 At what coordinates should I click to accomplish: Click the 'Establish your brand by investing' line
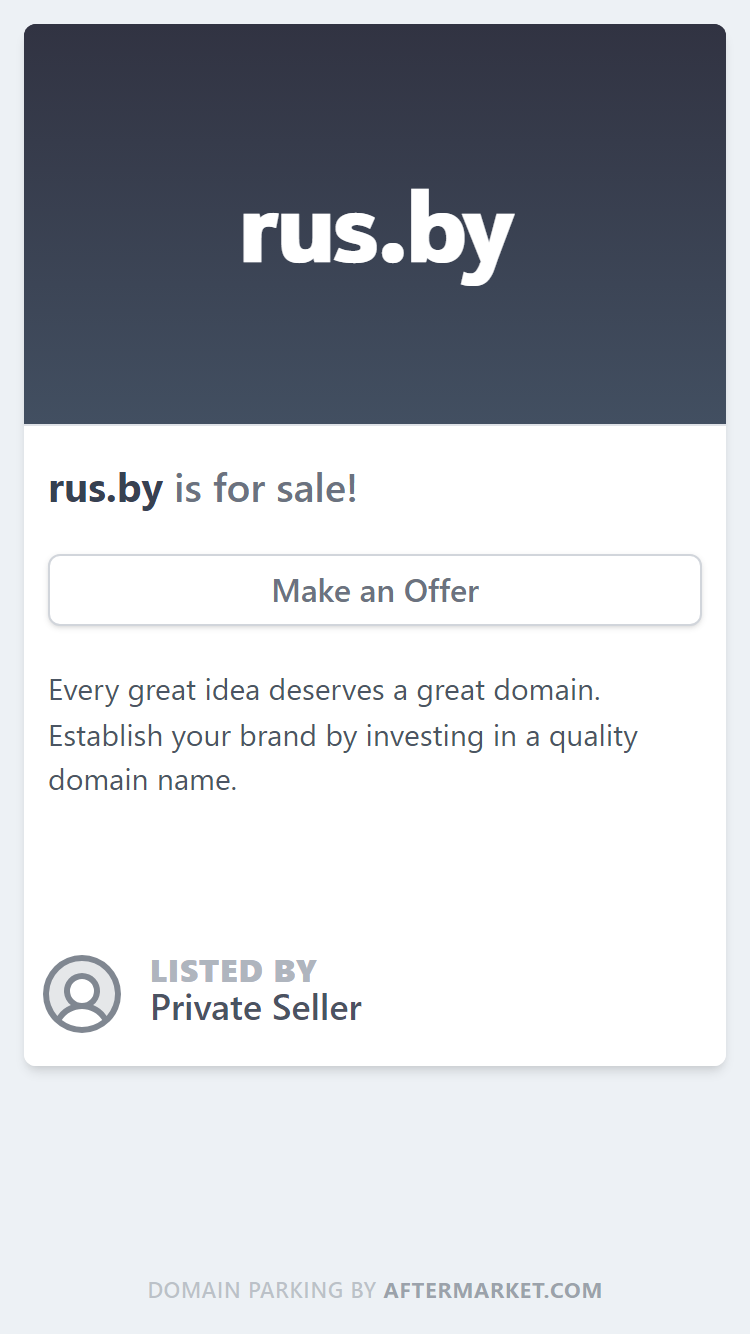[x=343, y=736]
